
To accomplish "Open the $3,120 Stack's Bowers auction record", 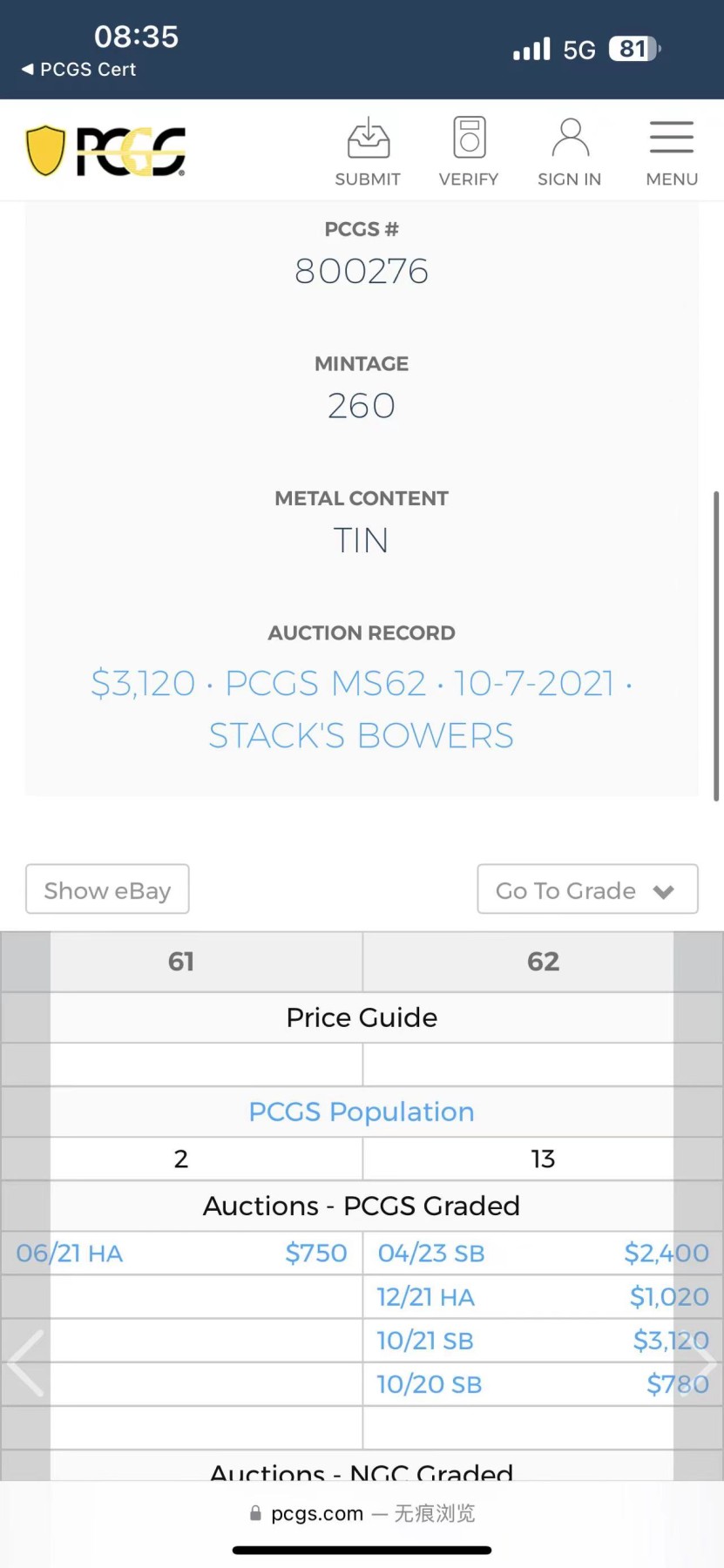I will pyautogui.click(x=362, y=709).
